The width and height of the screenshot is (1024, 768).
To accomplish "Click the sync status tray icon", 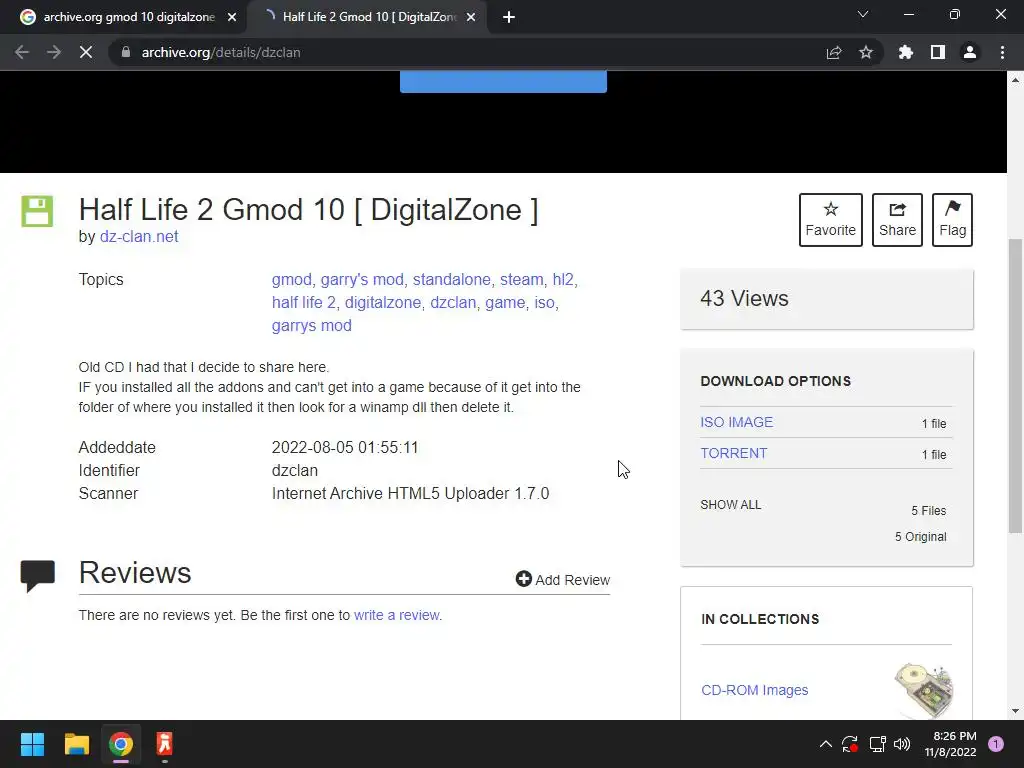I will click(x=850, y=744).
